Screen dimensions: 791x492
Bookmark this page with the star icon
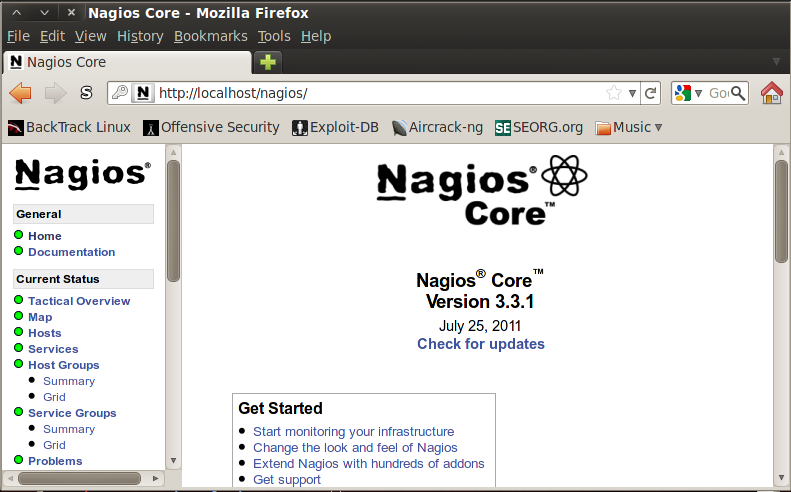[x=613, y=93]
